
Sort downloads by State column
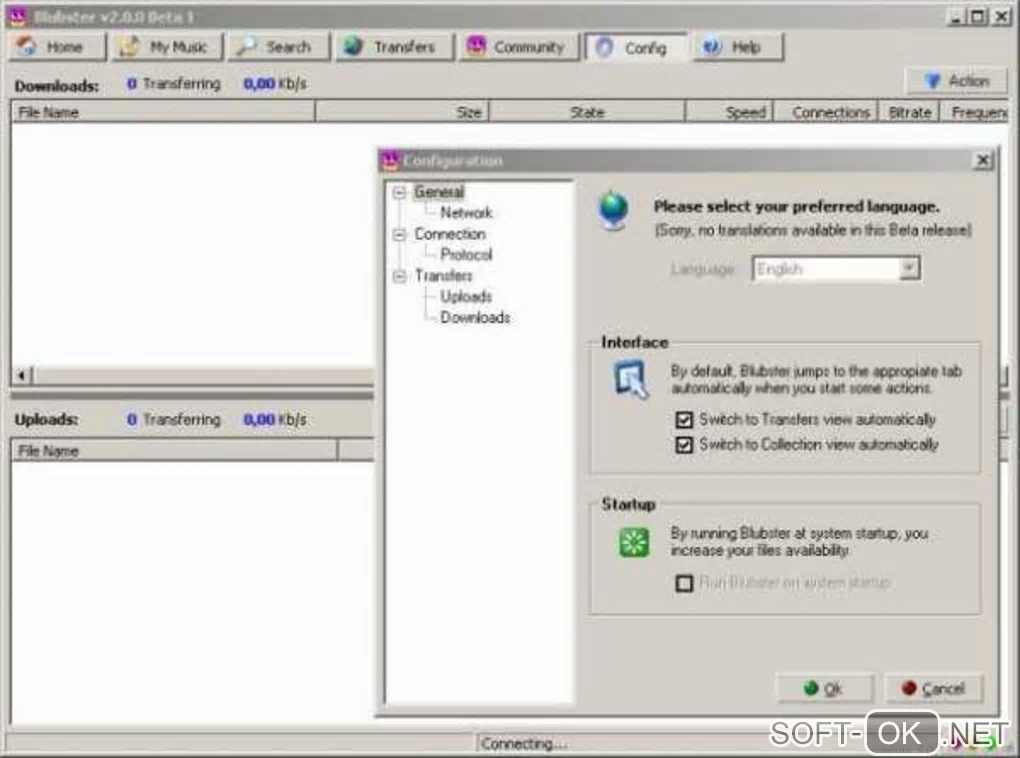click(x=587, y=113)
